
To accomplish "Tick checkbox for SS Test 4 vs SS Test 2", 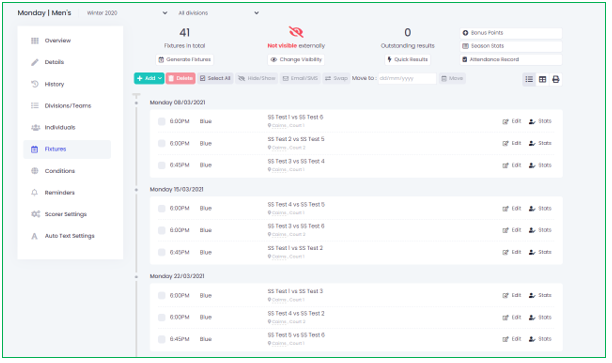I will (162, 317).
